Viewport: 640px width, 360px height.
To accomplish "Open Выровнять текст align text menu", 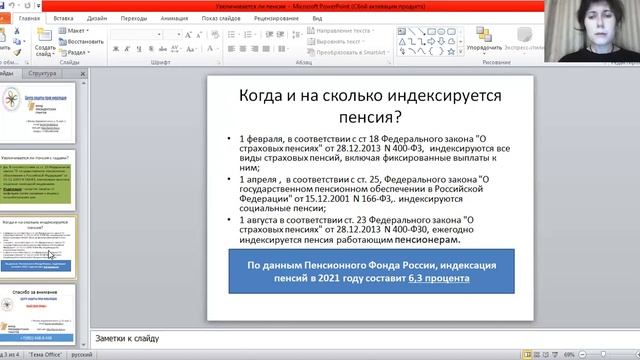I will [336, 42].
